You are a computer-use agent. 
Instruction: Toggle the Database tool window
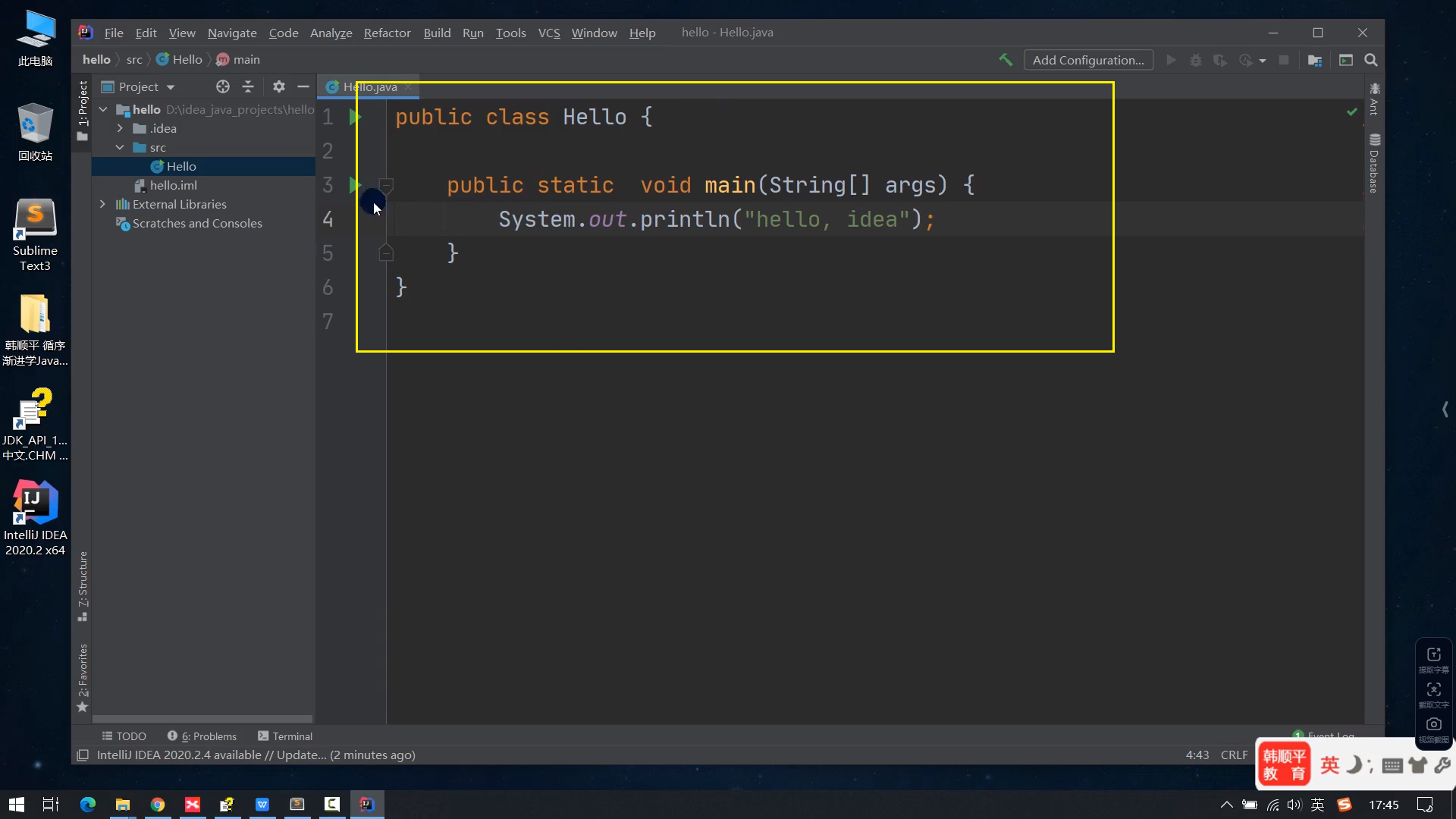[x=1374, y=165]
